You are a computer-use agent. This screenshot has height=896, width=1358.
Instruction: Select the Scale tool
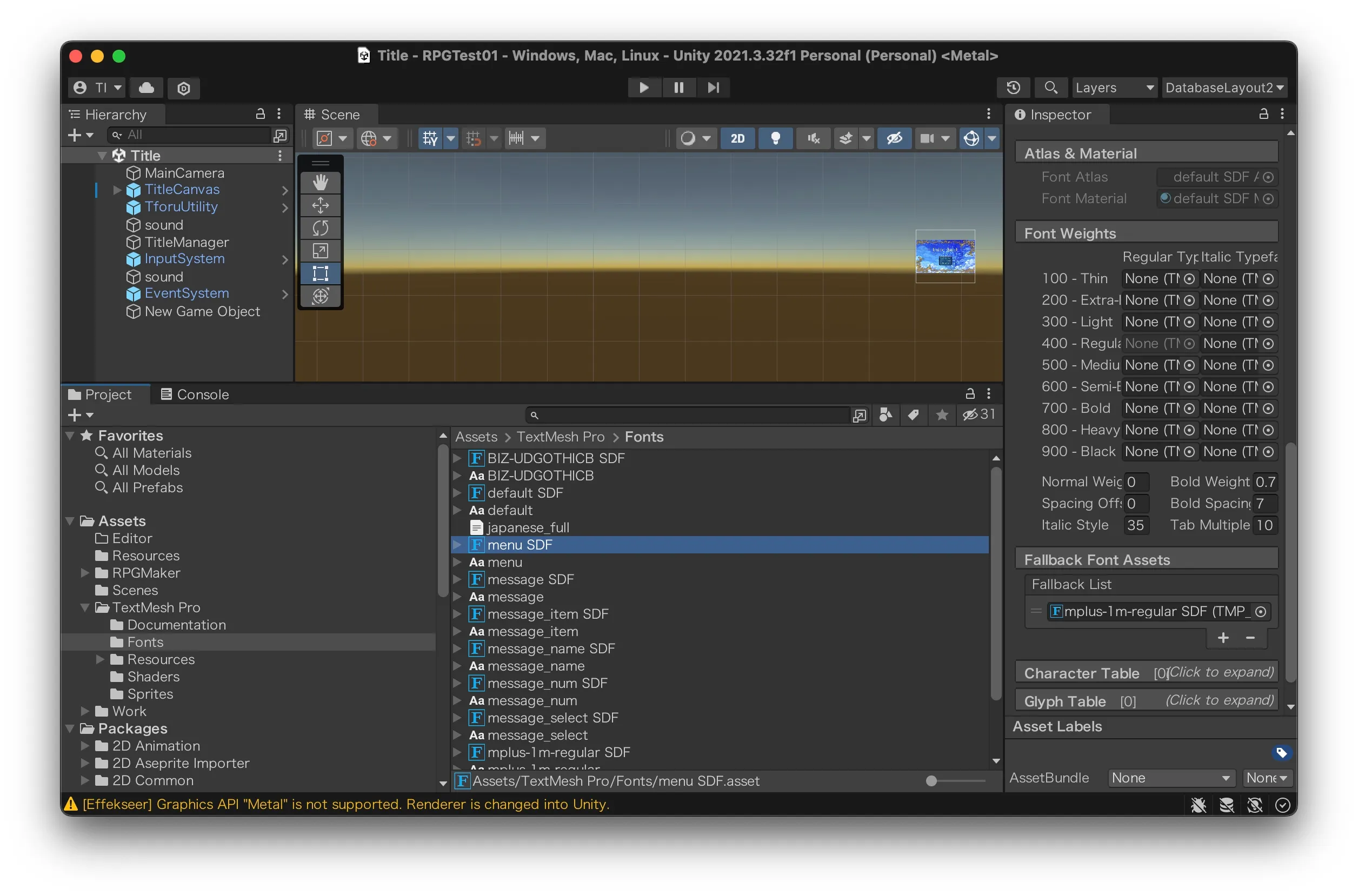click(x=320, y=251)
